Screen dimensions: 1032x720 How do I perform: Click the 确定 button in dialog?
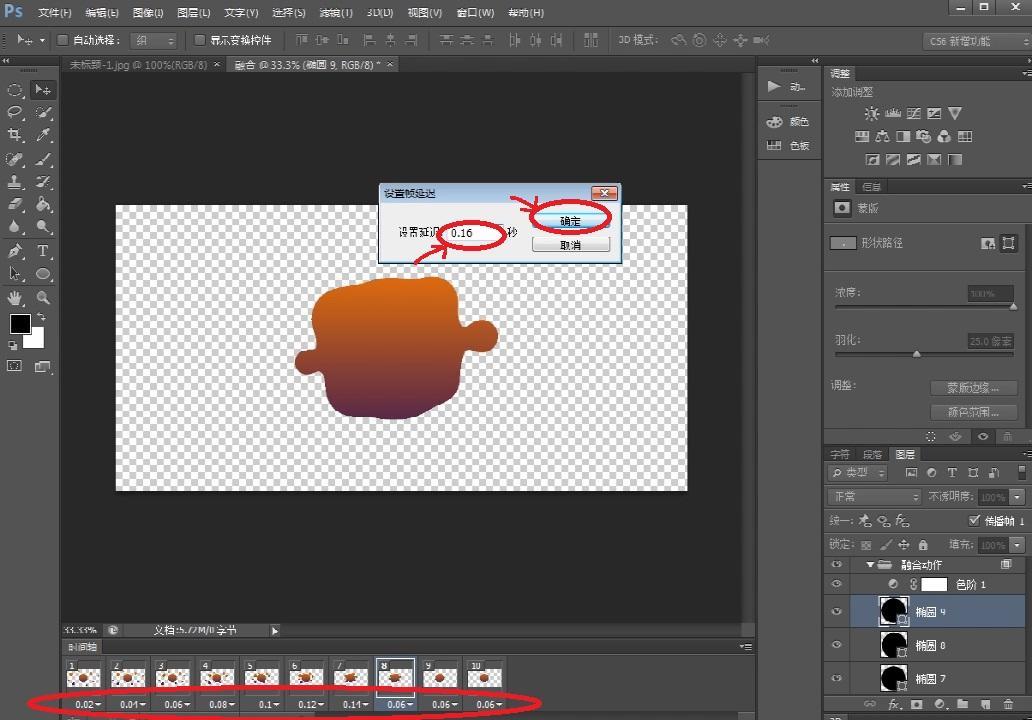(x=570, y=221)
